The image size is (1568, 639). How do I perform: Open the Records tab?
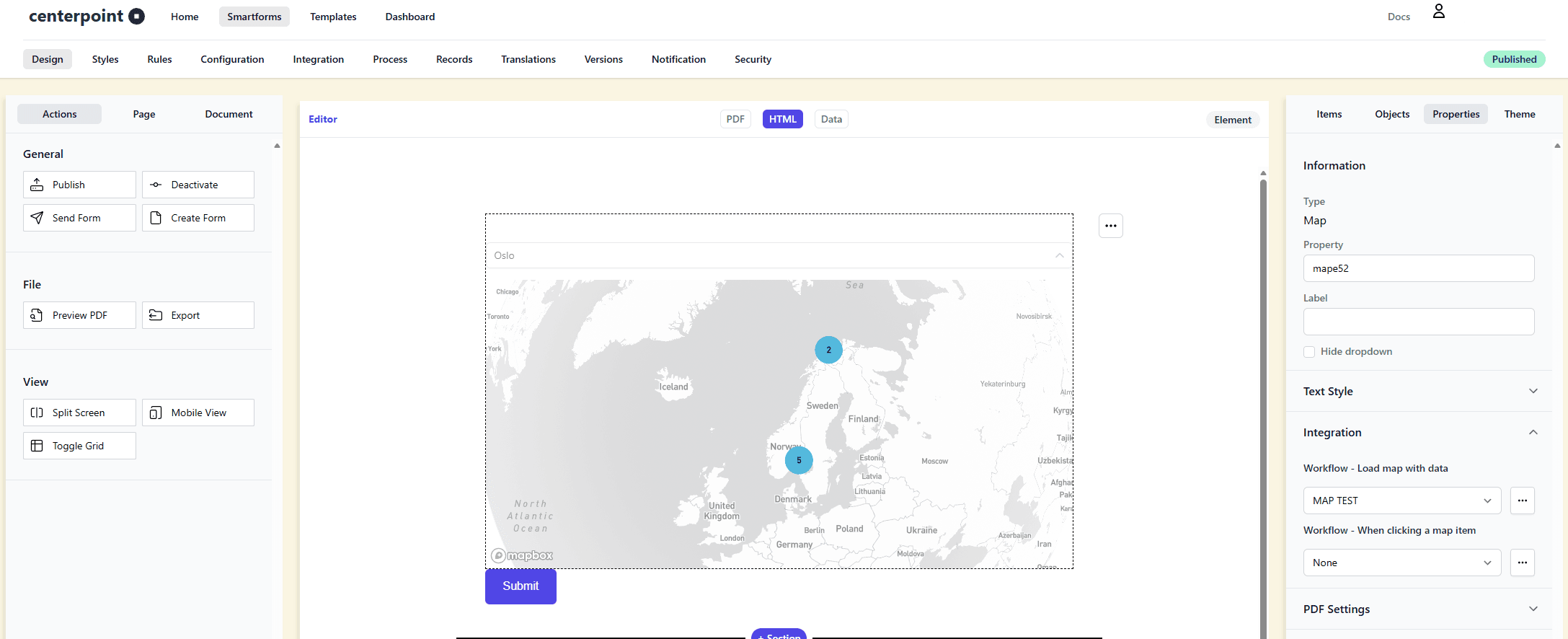click(x=454, y=59)
